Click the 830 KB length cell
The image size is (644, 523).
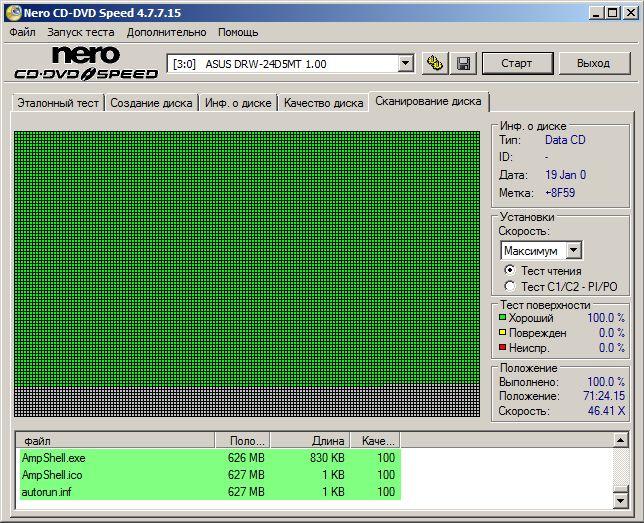click(327, 458)
